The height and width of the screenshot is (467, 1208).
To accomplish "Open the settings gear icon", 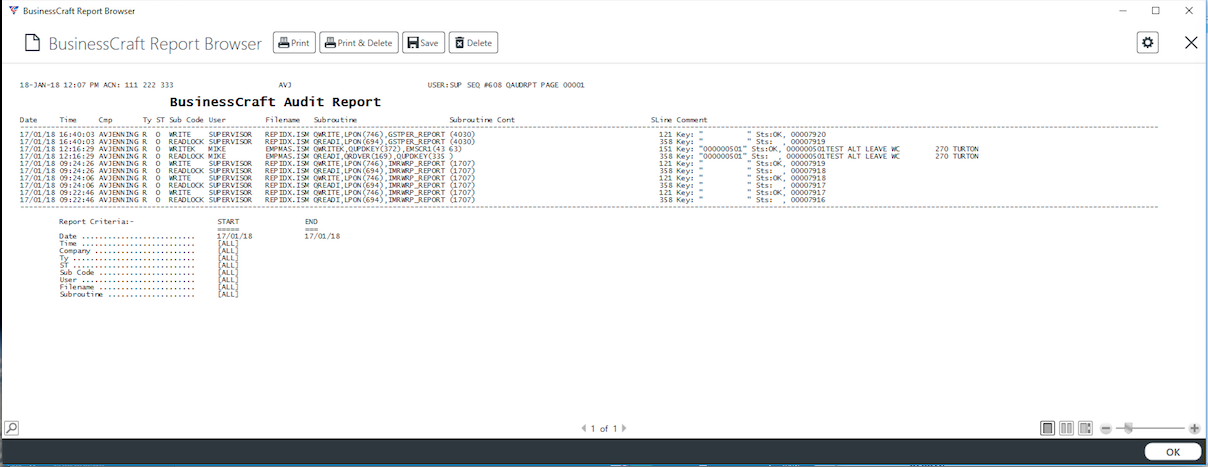I will [1148, 42].
